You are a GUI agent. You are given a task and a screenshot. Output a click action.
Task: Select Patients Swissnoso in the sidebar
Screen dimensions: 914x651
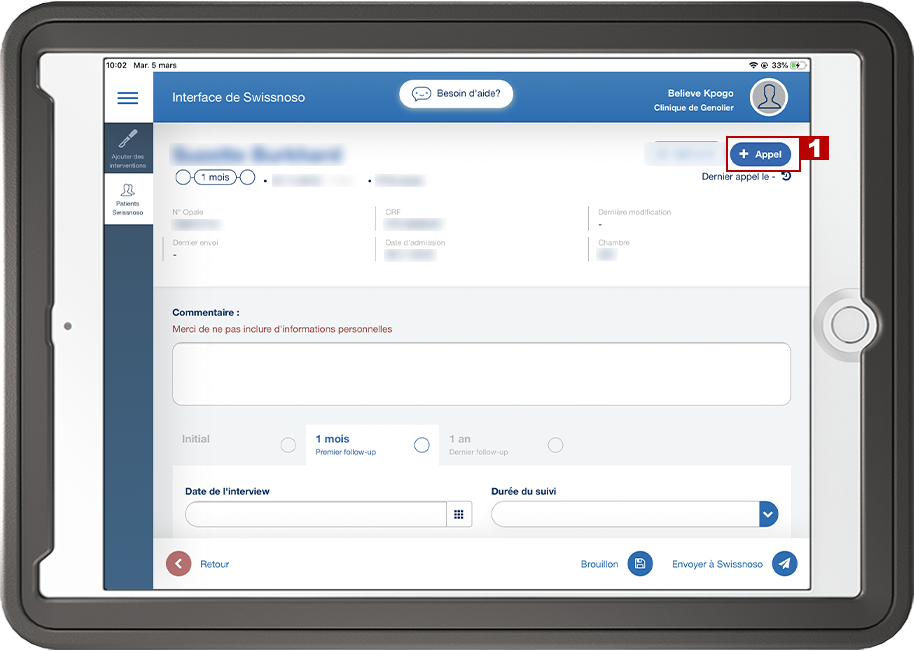click(128, 199)
